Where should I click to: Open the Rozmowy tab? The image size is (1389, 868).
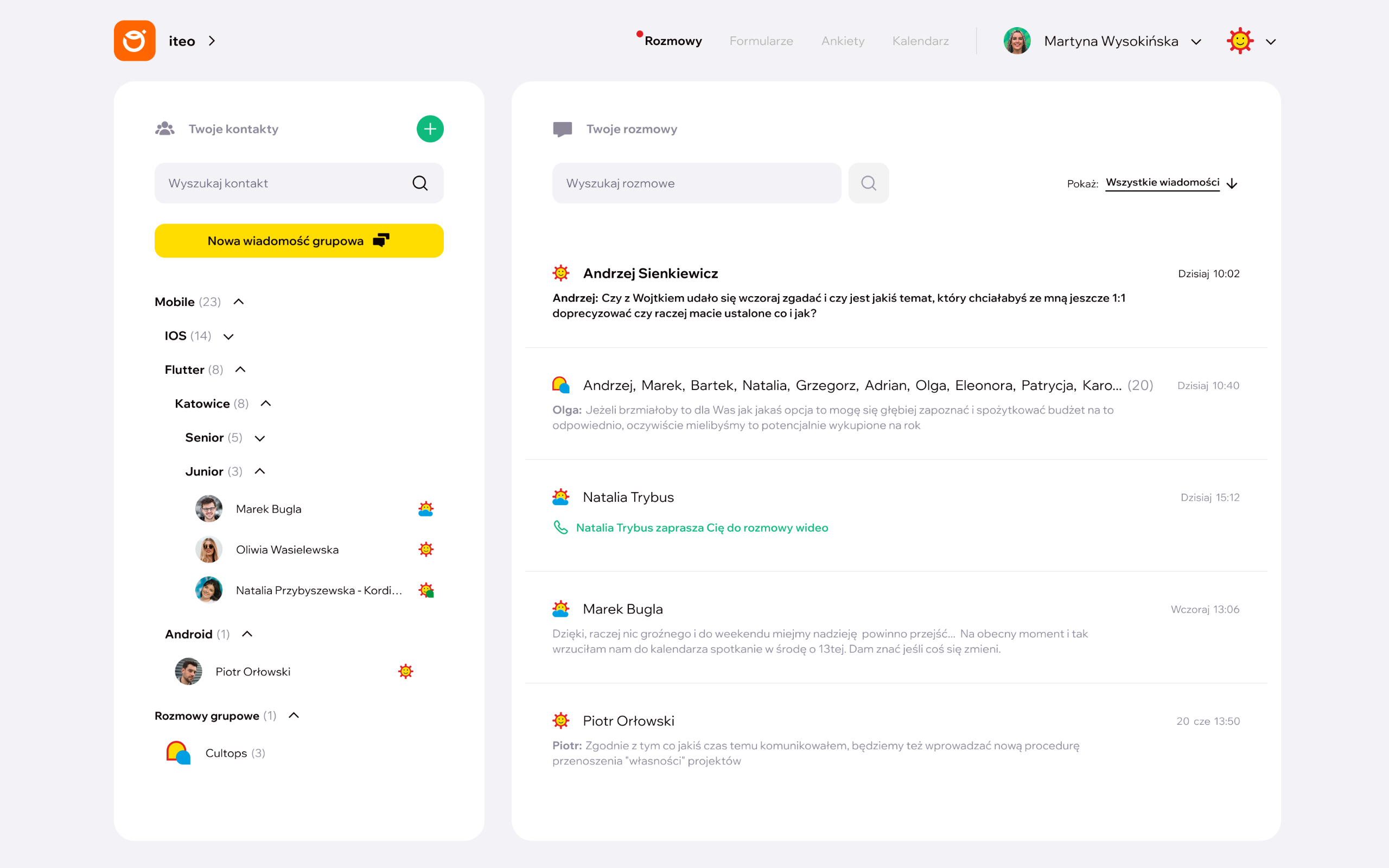click(x=673, y=41)
